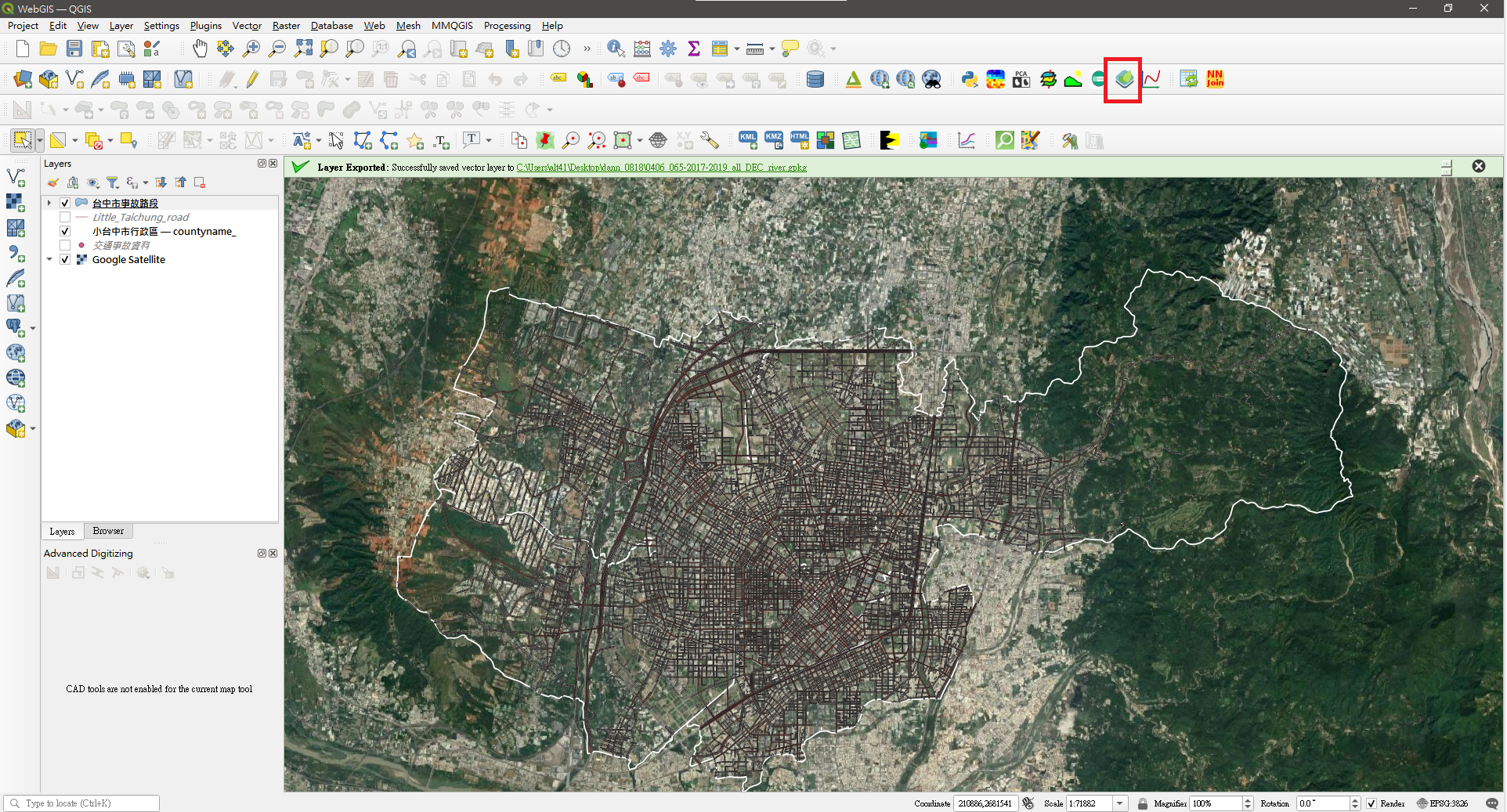Click the Save Project toolbar icon
The height and width of the screenshot is (812, 1507).
point(74,49)
